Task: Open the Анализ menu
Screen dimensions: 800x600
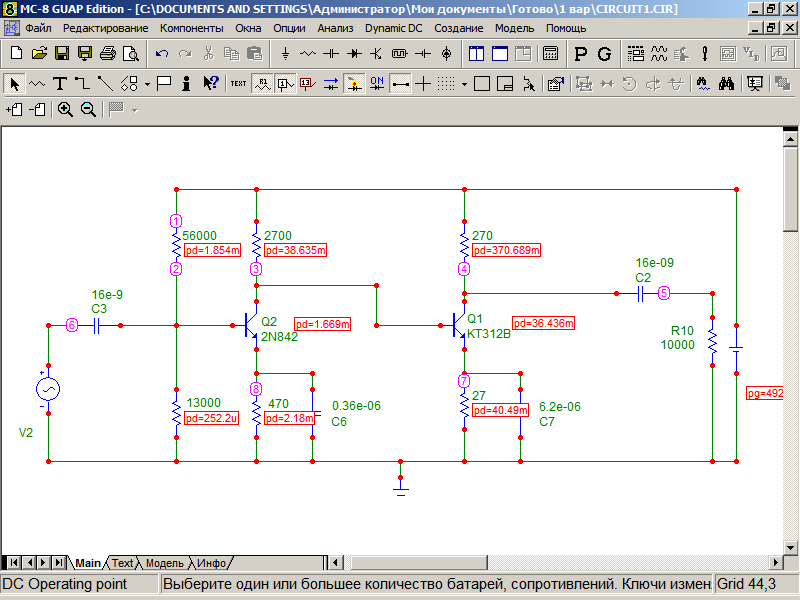Action: 335,28
